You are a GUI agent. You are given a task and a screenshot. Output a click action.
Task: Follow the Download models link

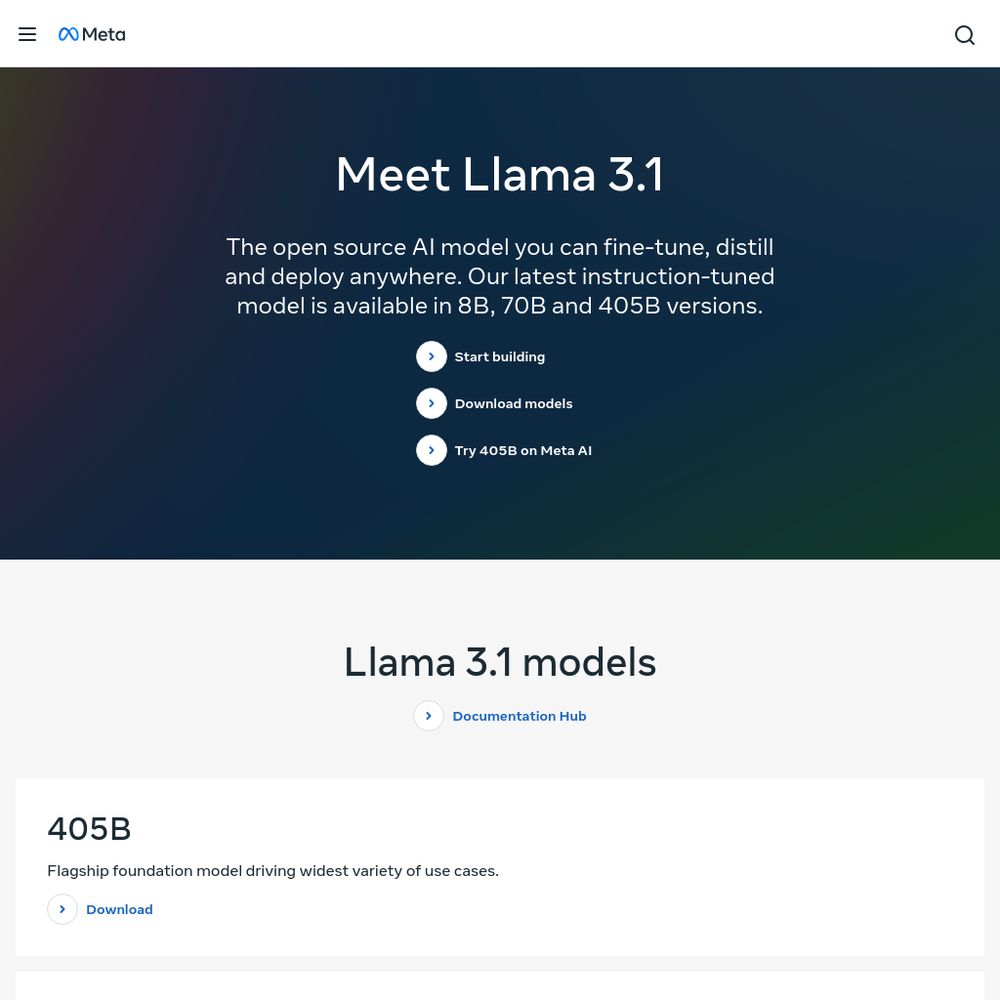513,404
